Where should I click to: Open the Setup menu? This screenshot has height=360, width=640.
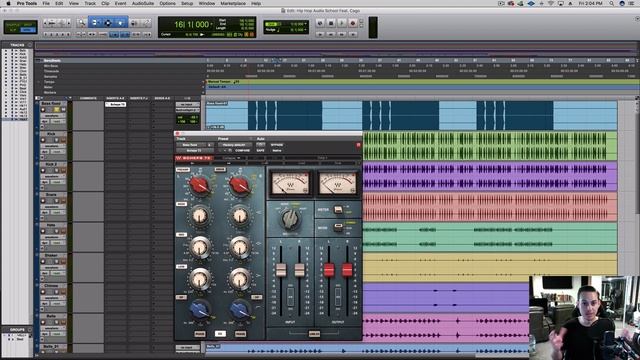point(187,3)
